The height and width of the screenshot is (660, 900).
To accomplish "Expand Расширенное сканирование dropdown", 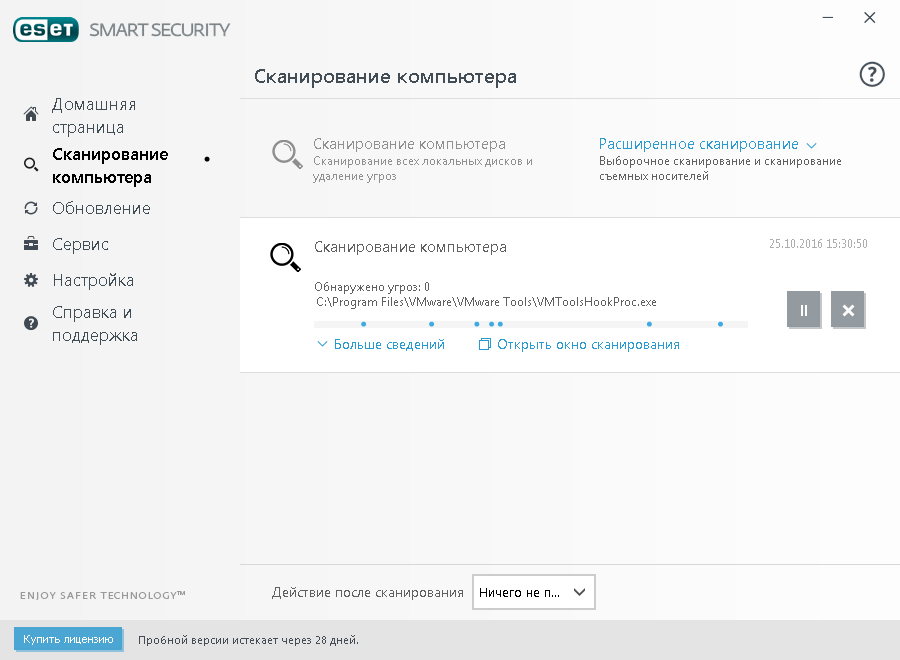I will pyautogui.click(x=707, y=144).
